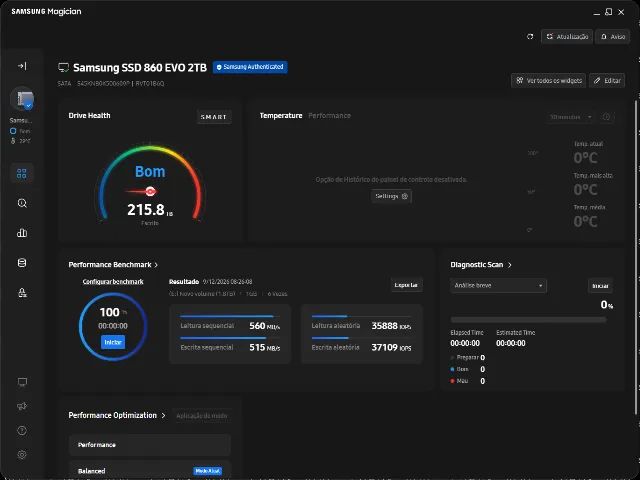
Task: Click the S.M.A.R.T. button
Action: [214, 117]
